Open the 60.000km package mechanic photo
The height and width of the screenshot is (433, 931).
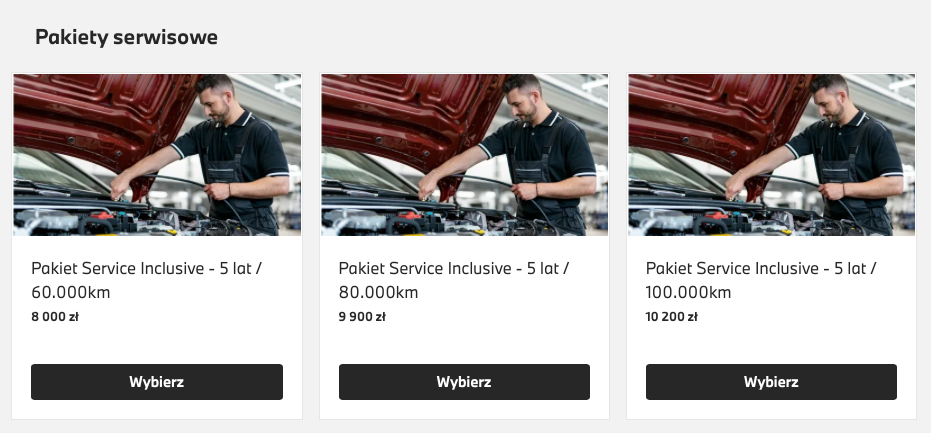(157, 155)
